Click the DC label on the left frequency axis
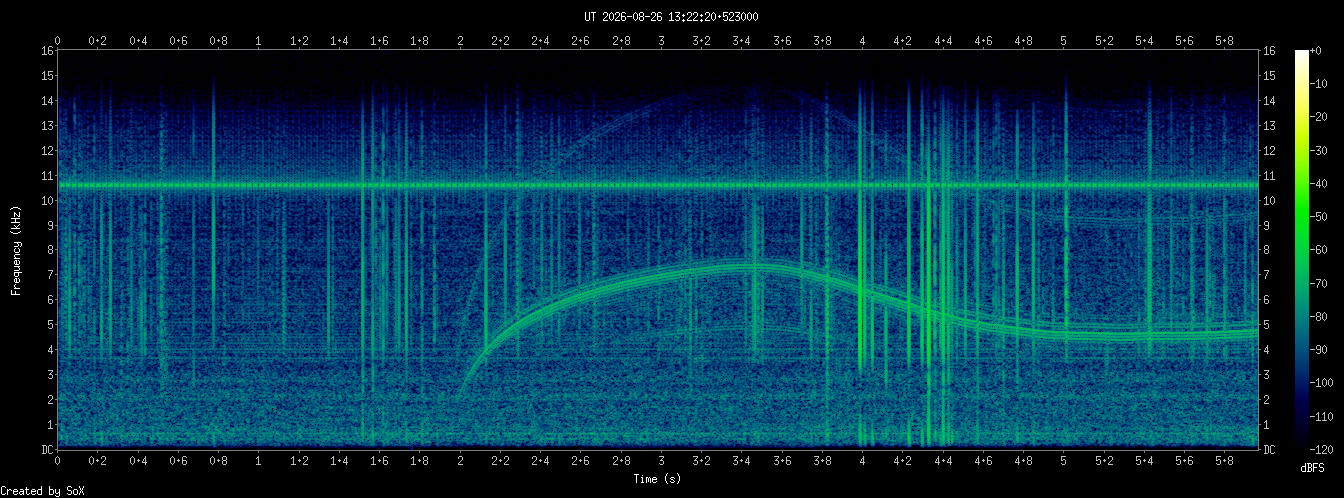This screenshot has width=1344, height=498. (x=47, y=450)
